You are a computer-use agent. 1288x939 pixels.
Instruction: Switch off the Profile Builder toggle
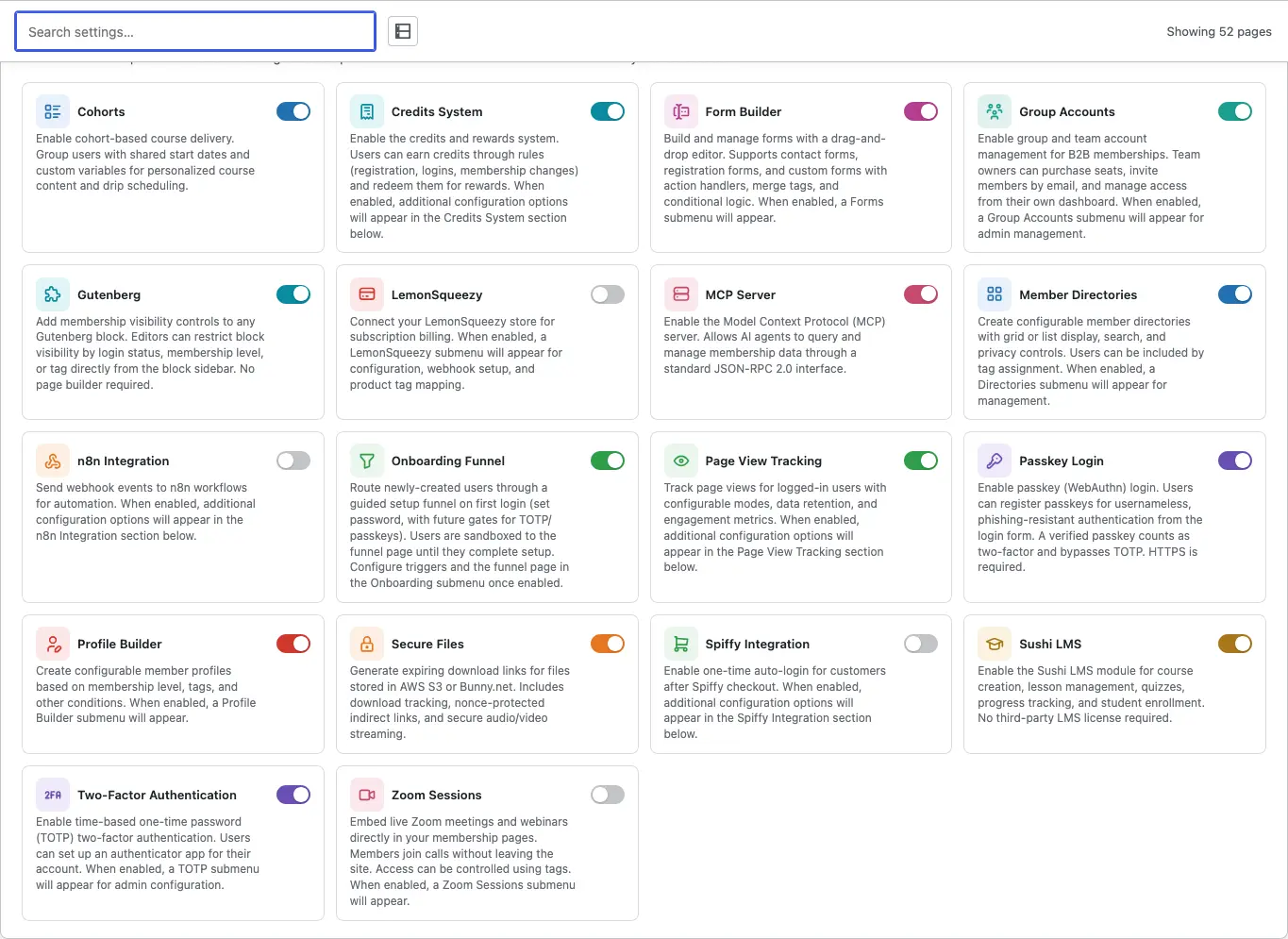click(293, 644)
